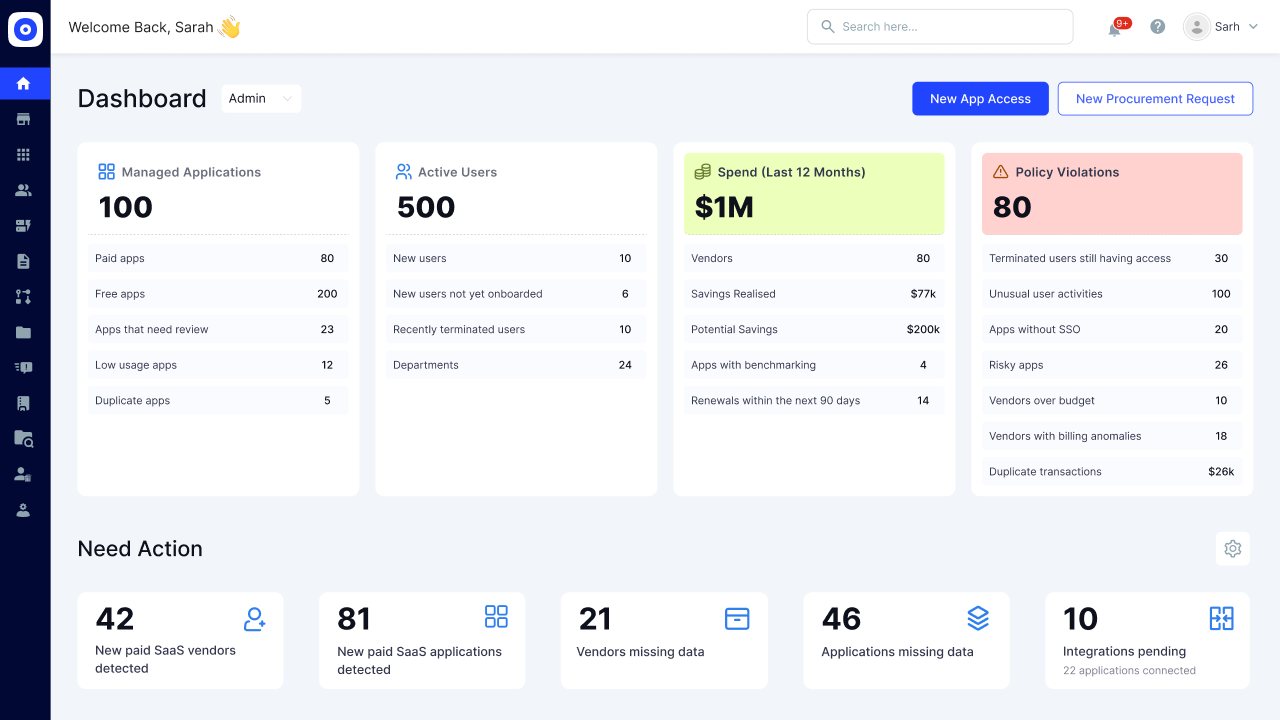The height and width of the screenshot is (720, 1280).
Task: Click the circular app logo top-left
Action: click(25, 29)
